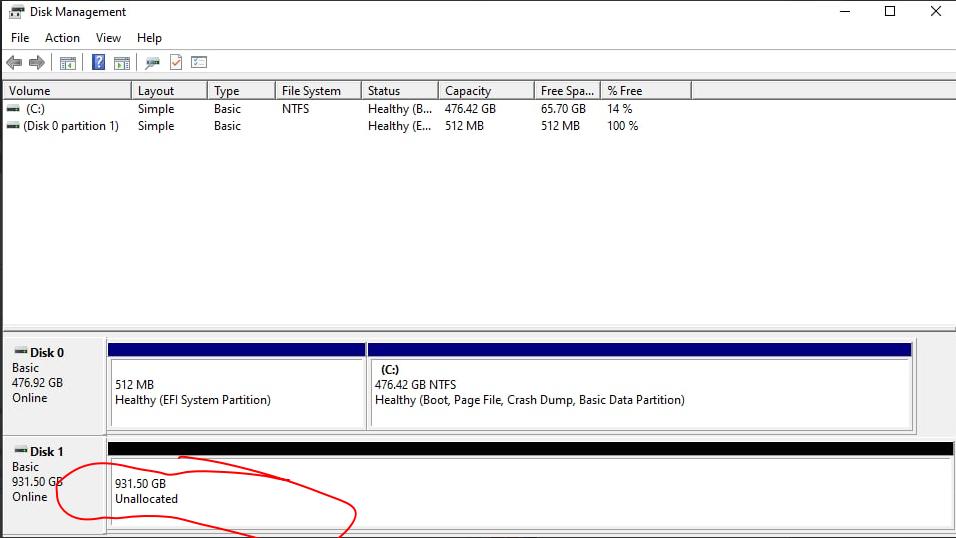956x538 pixels.
Task: Click the 476.42 GB capacity cell in the list
Action: (470, 109)
